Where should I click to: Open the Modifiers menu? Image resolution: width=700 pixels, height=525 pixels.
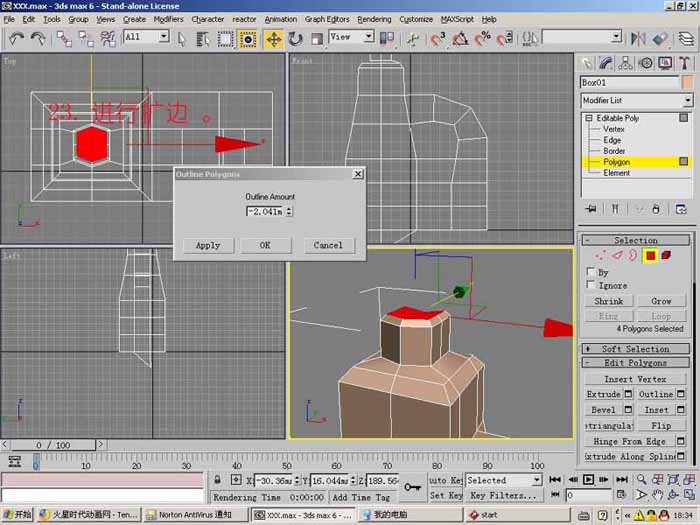168,19
